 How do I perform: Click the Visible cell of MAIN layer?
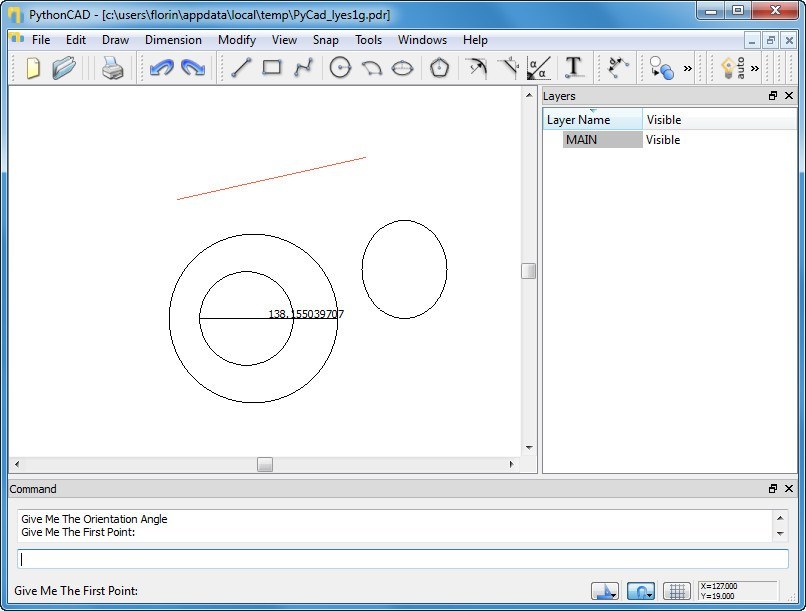[x=663, y=140]
